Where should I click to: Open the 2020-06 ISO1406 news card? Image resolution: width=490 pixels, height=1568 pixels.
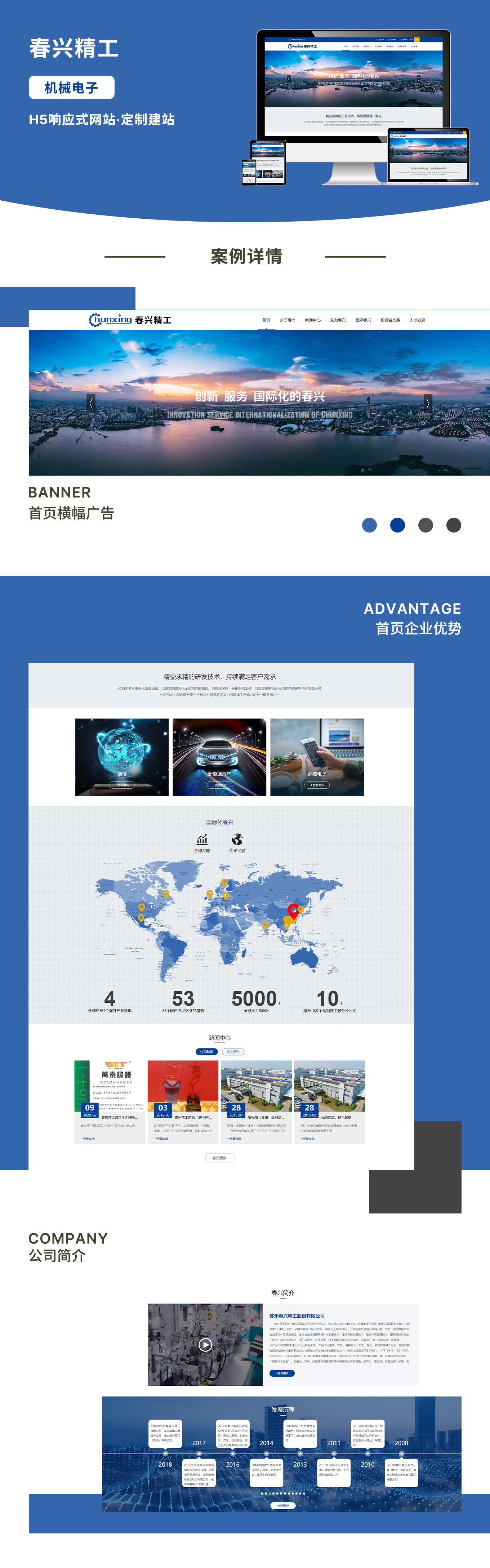110,1102
